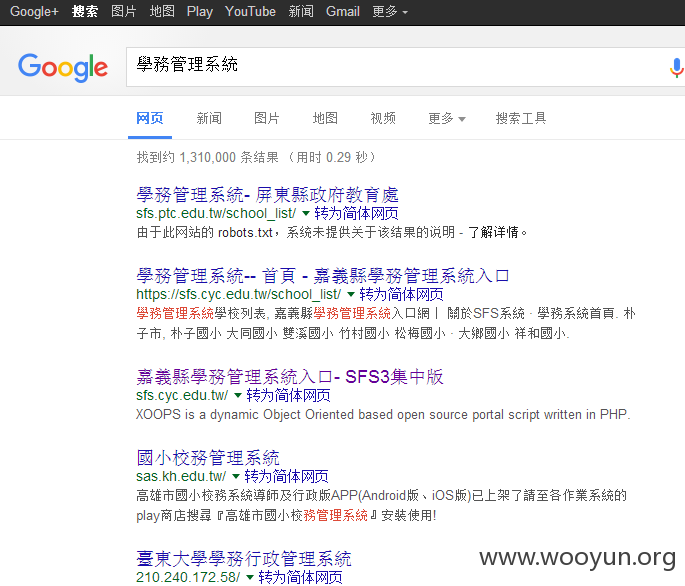Open result 學務管理系統-- 首頁 - 嘉義縣學務管理系統入口

click(x=323, y=275)
